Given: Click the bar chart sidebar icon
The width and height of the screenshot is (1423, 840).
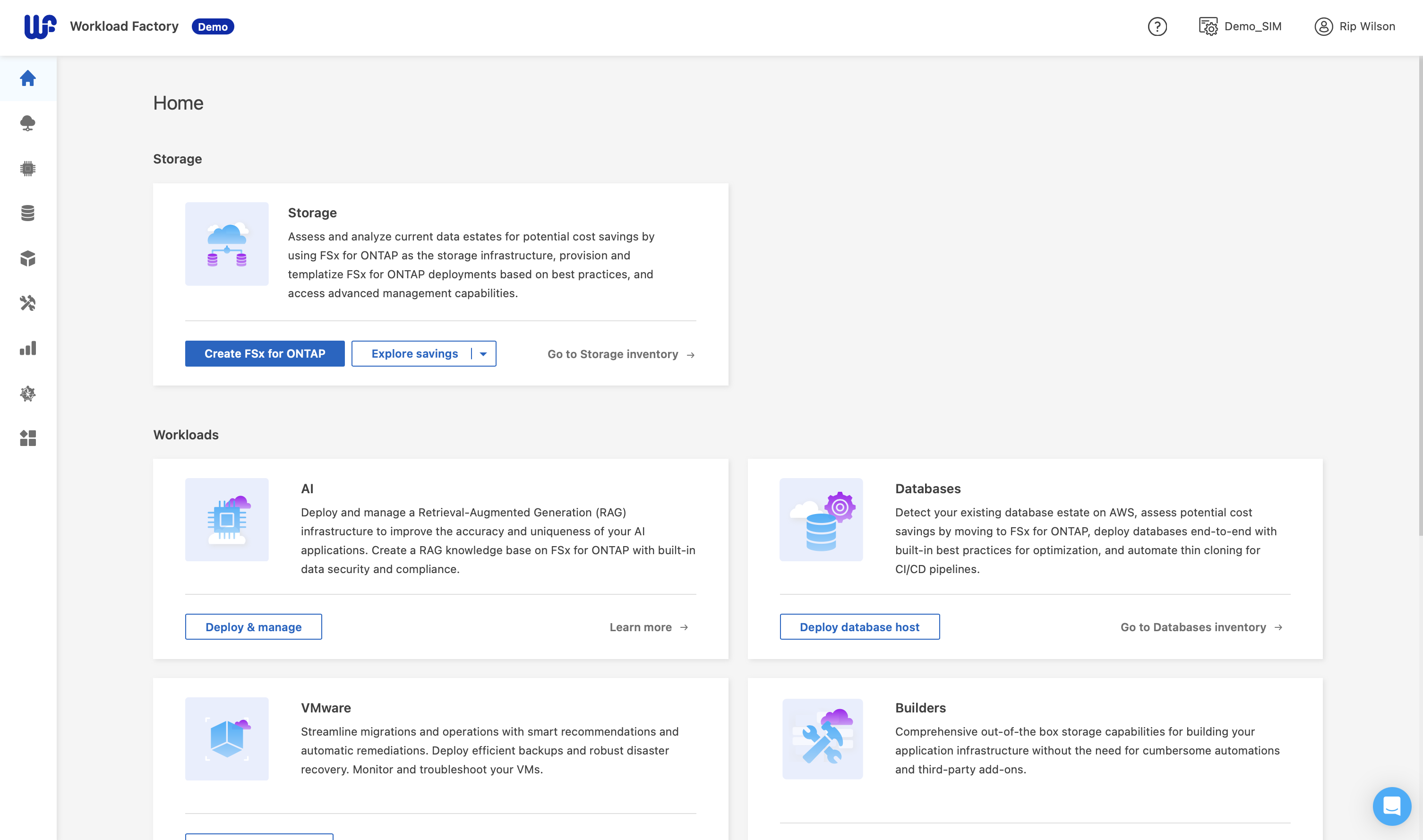Looking at the screenshot, I should pos(28,348).
